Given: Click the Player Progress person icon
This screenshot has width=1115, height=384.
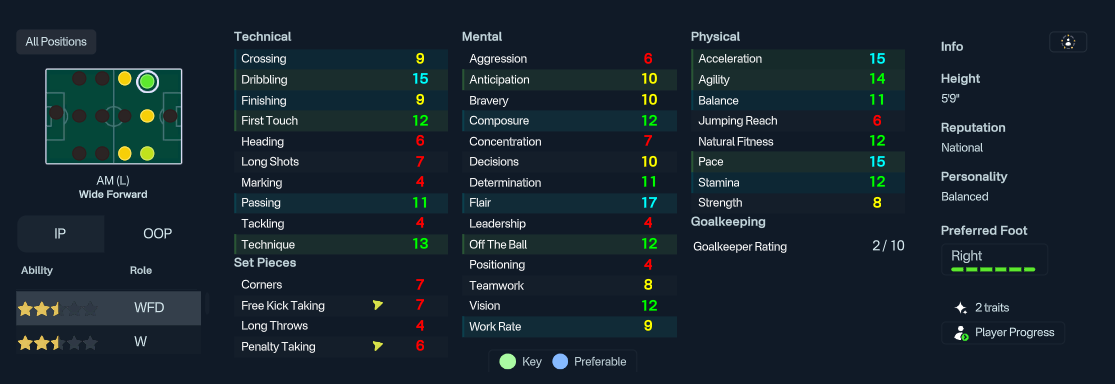Looking at the screenshot, I should 961,332.
